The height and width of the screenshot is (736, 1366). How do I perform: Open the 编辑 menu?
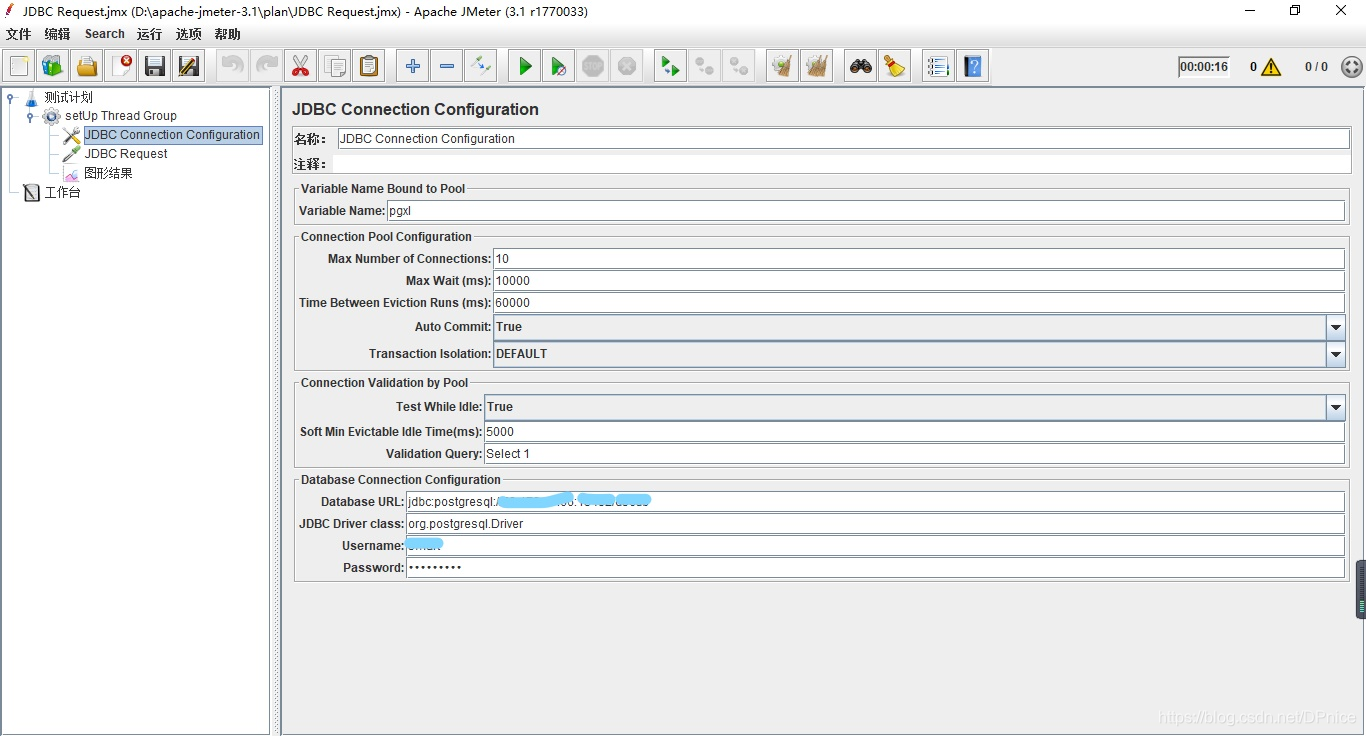coord(57,34)
